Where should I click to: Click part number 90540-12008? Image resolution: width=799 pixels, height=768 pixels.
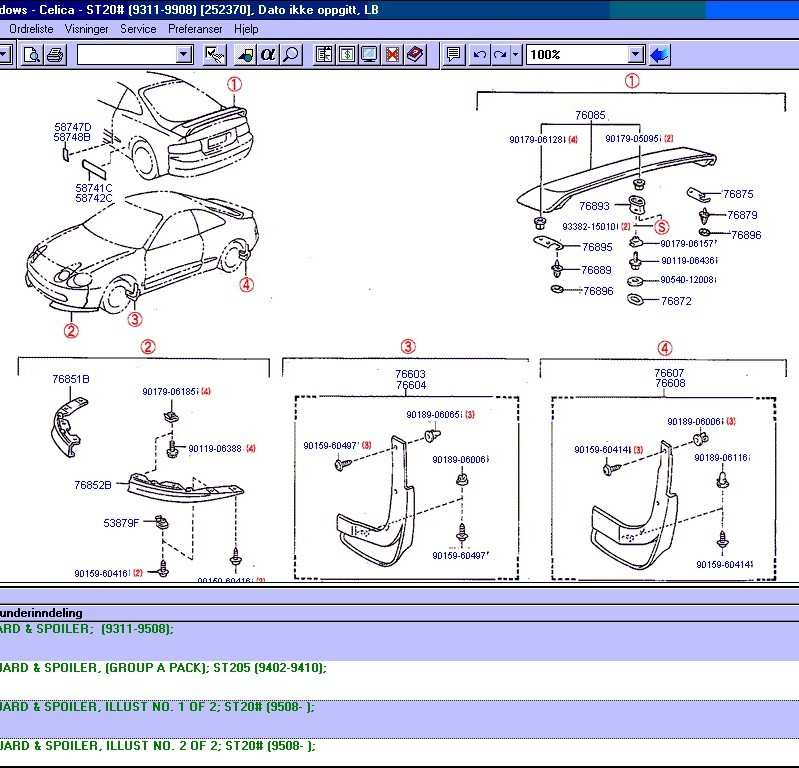[x=688, y=280]
